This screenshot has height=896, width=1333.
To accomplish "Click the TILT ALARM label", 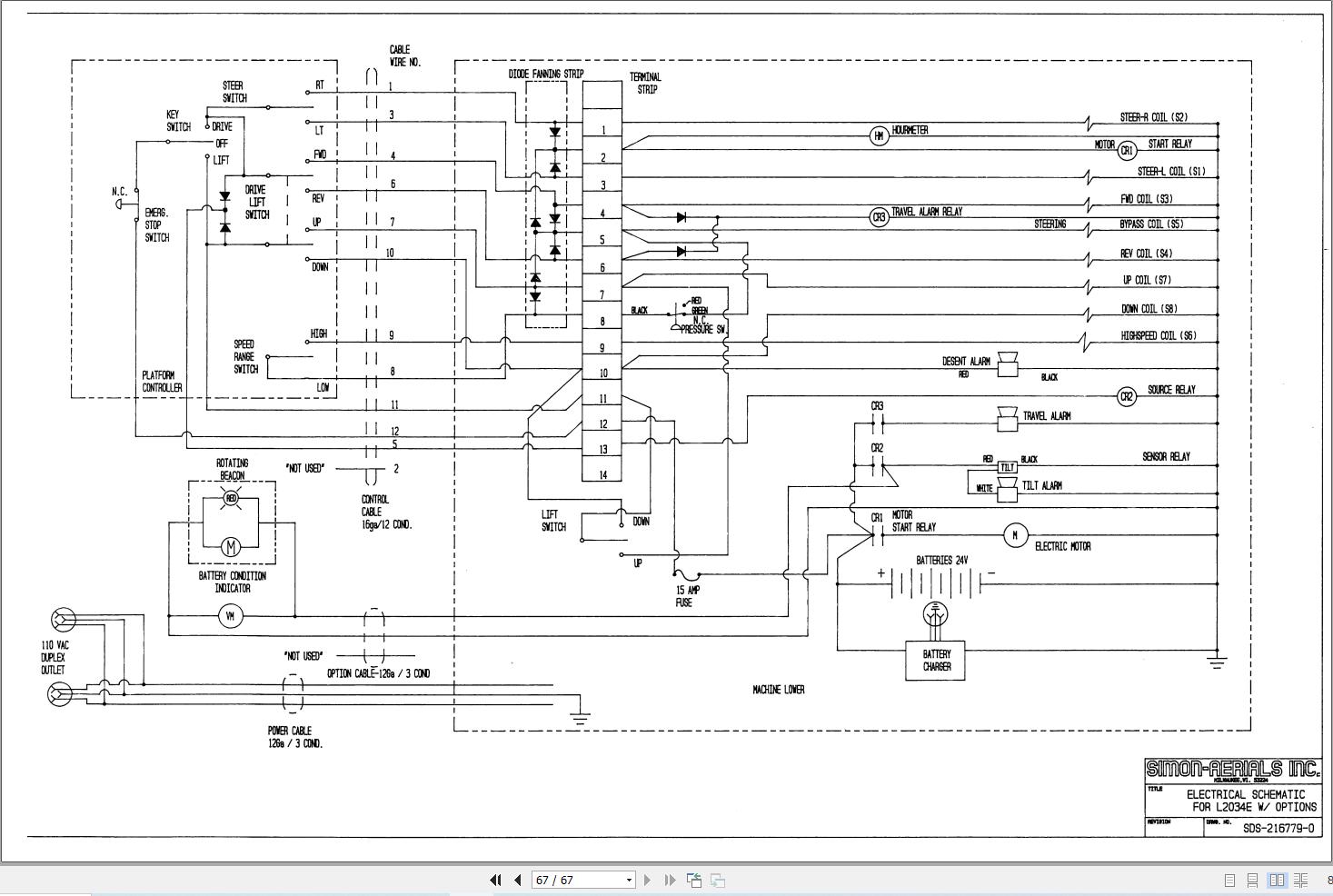I will 1041,486.
